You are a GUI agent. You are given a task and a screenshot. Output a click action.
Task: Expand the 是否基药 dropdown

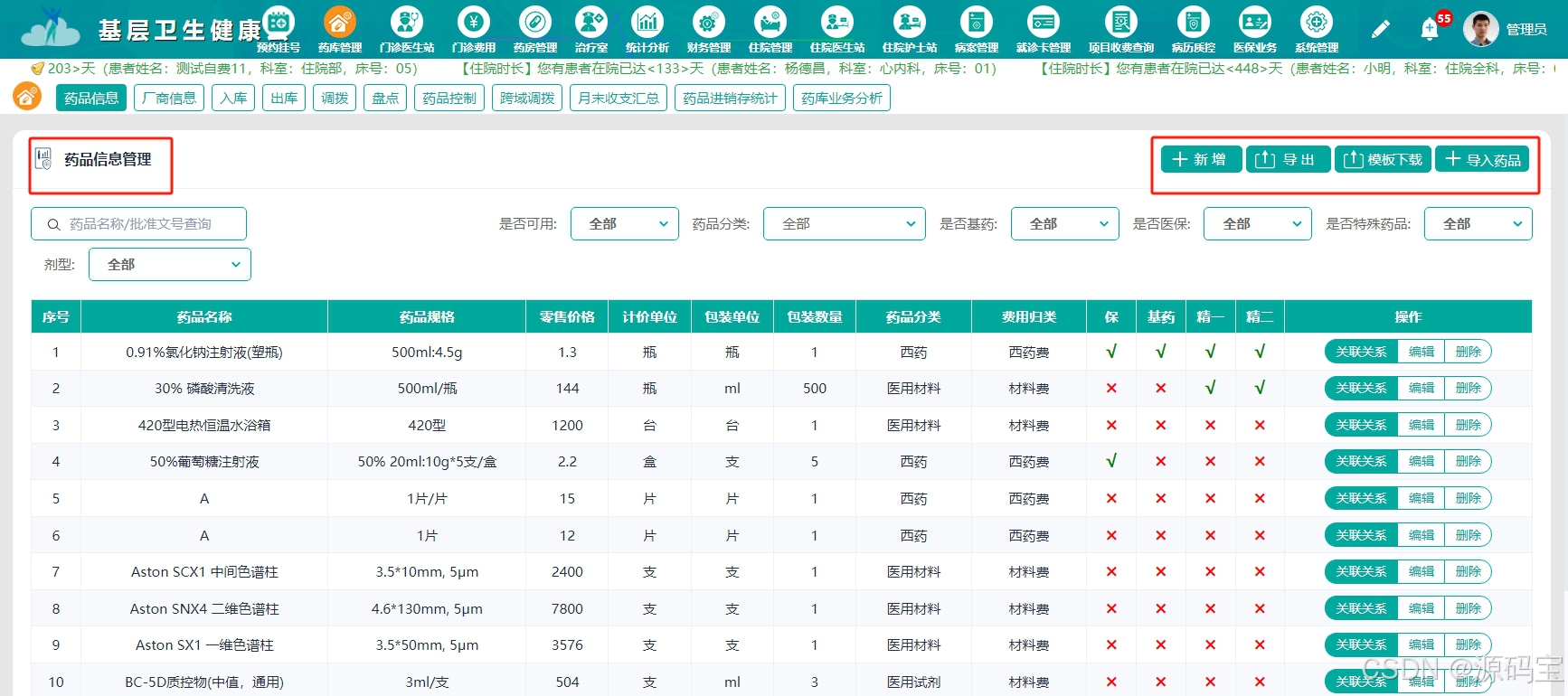[1065, 224]
